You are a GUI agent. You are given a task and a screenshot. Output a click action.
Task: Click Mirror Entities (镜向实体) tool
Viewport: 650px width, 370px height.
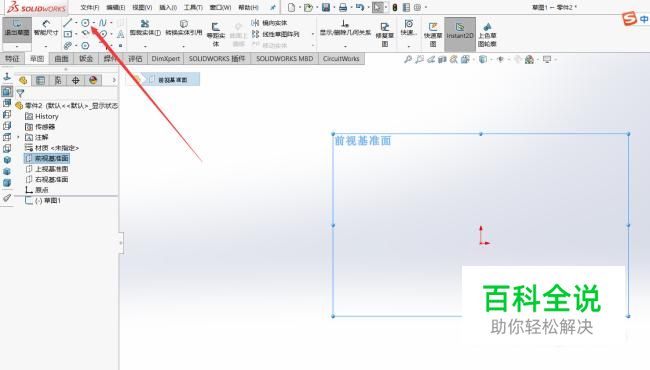tap(269, 23)
